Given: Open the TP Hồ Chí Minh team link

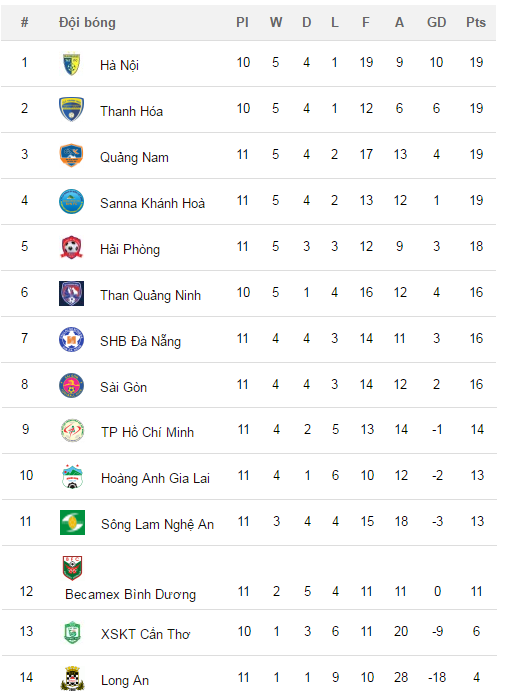Looking at the screenshot, I should tap(148, 432).
